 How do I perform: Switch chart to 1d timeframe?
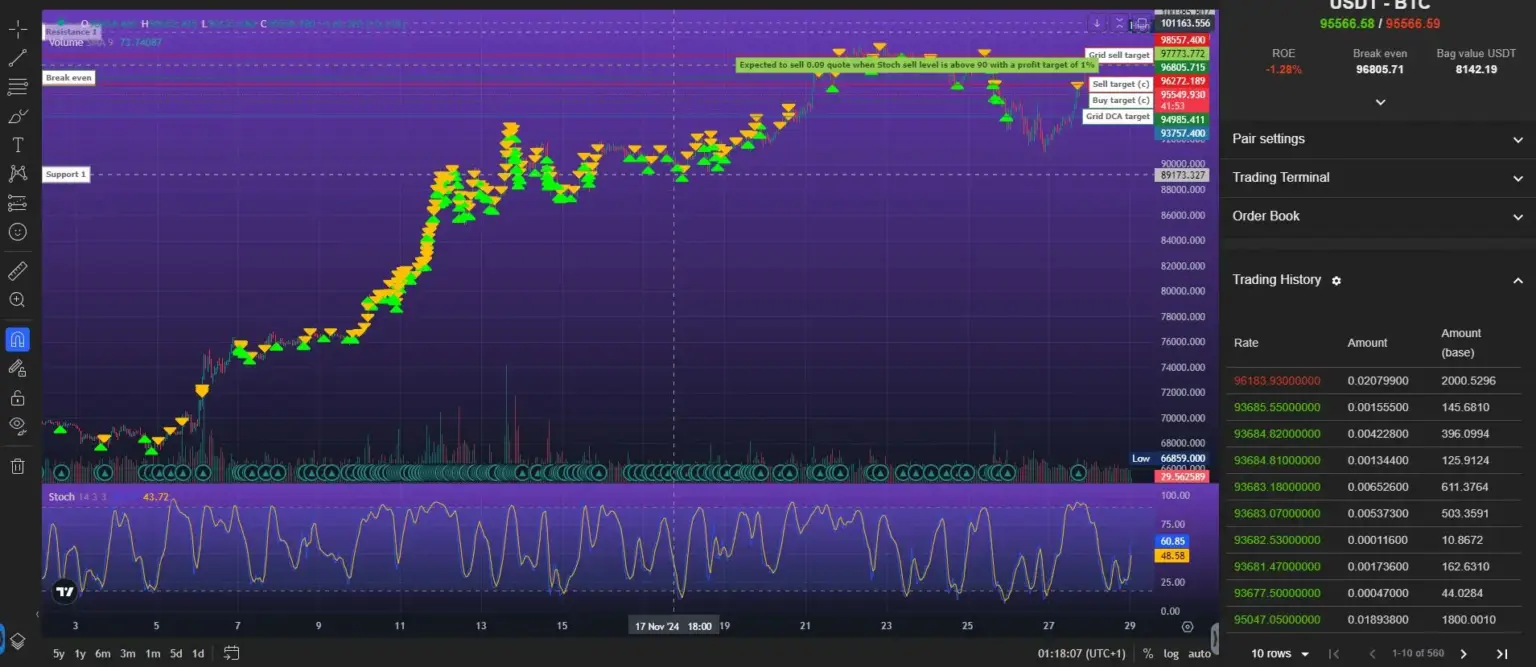197,652
